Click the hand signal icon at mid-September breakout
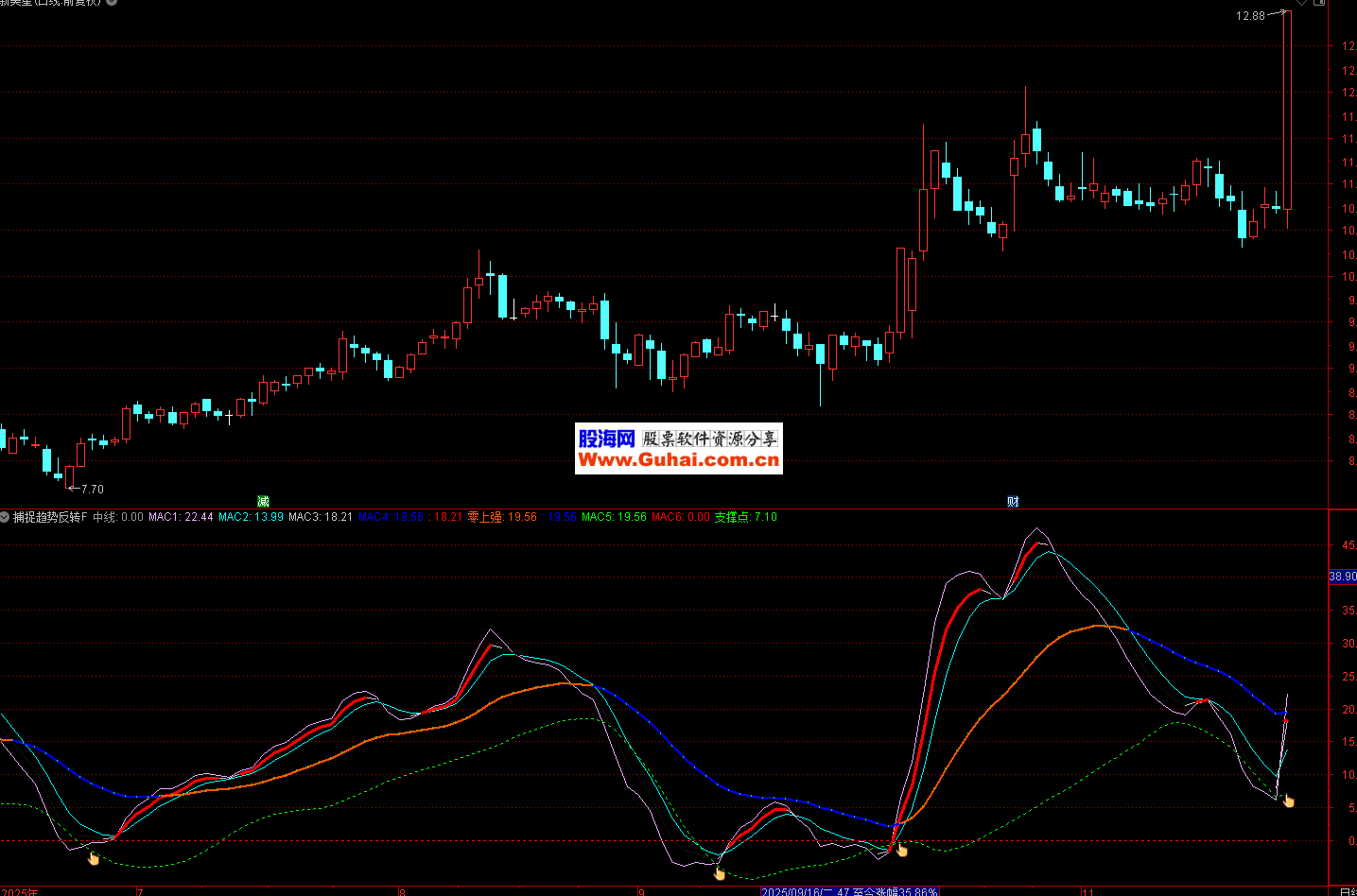The height and width of the screenshot is (896, 1357). [x=901, y=851]
